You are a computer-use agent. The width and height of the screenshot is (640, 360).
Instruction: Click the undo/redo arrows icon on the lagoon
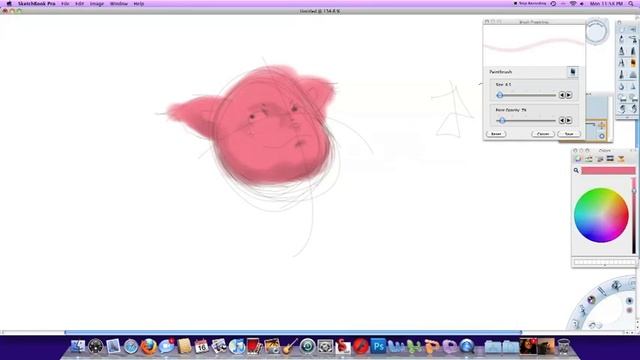click(x=595, y=325)
